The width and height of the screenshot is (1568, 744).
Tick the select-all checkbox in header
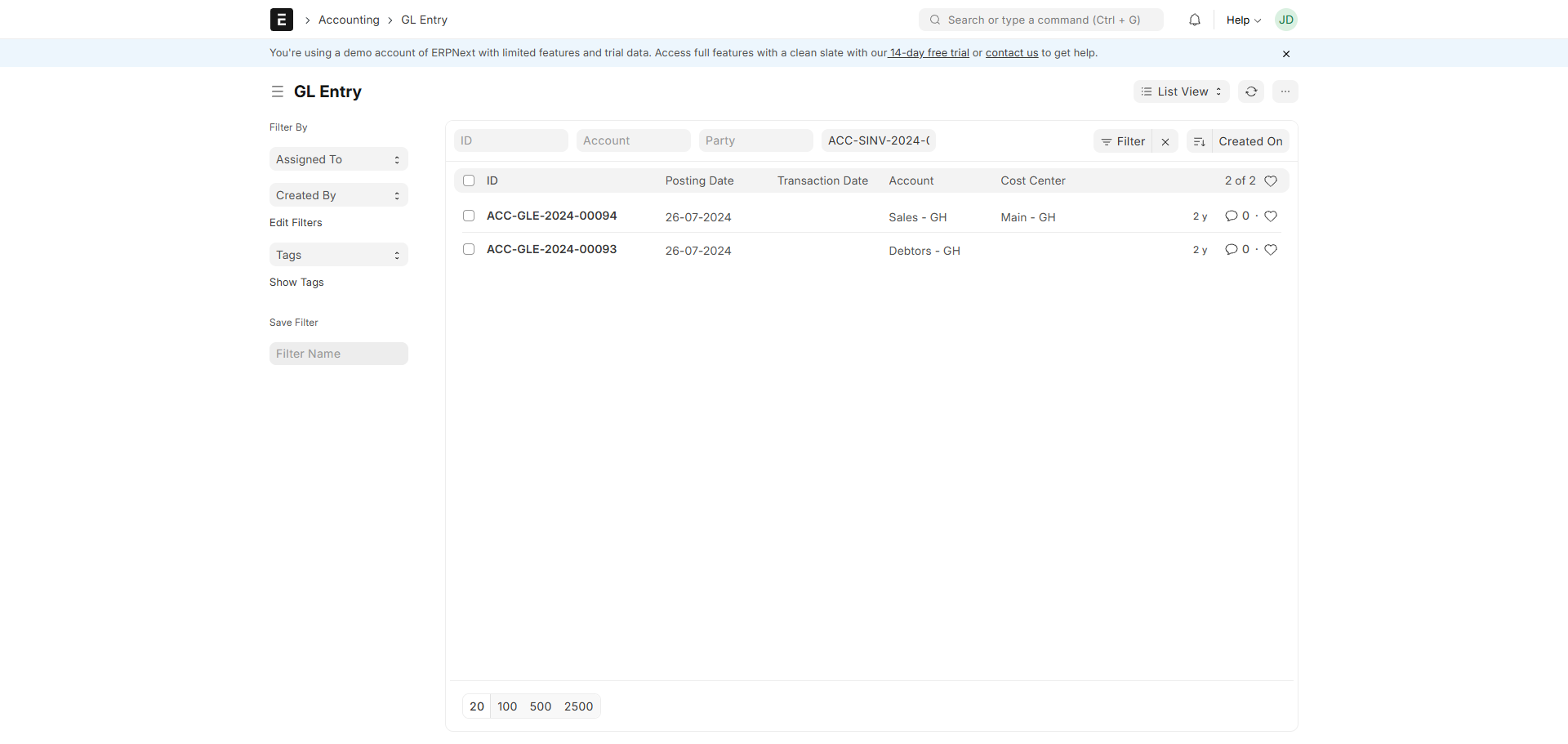[x=469, y=180]
